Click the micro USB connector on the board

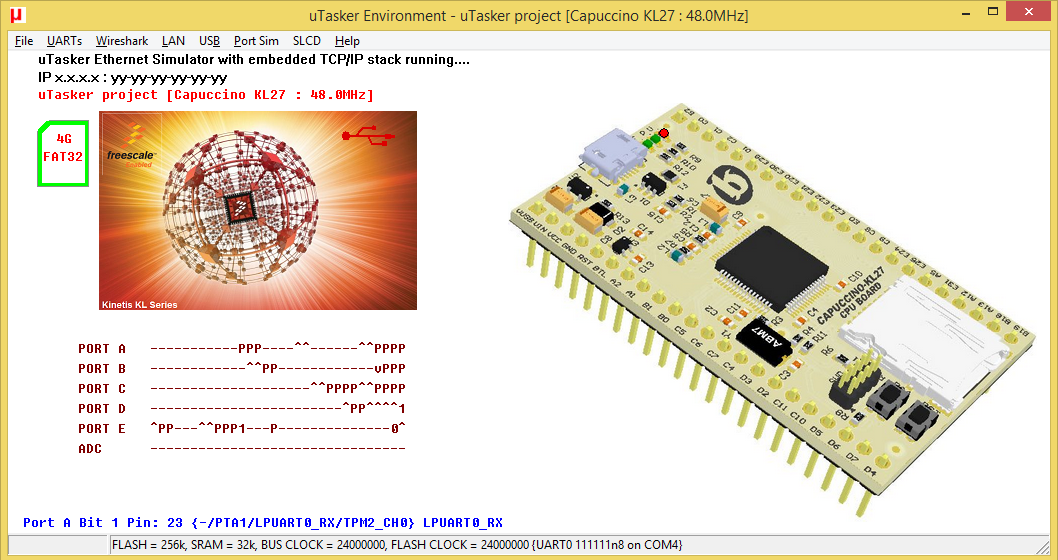610,153
